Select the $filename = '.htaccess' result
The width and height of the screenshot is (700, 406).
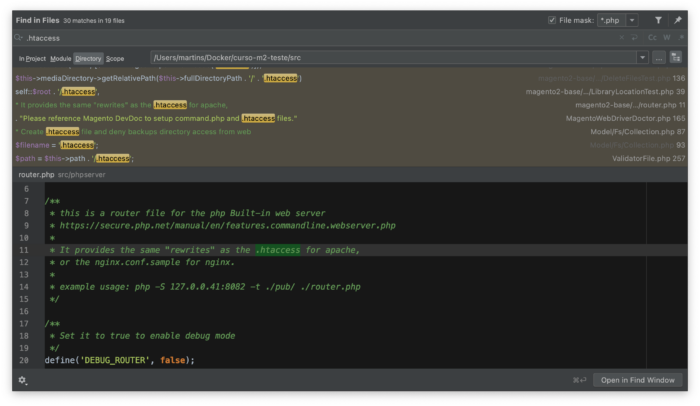(350, 145)
